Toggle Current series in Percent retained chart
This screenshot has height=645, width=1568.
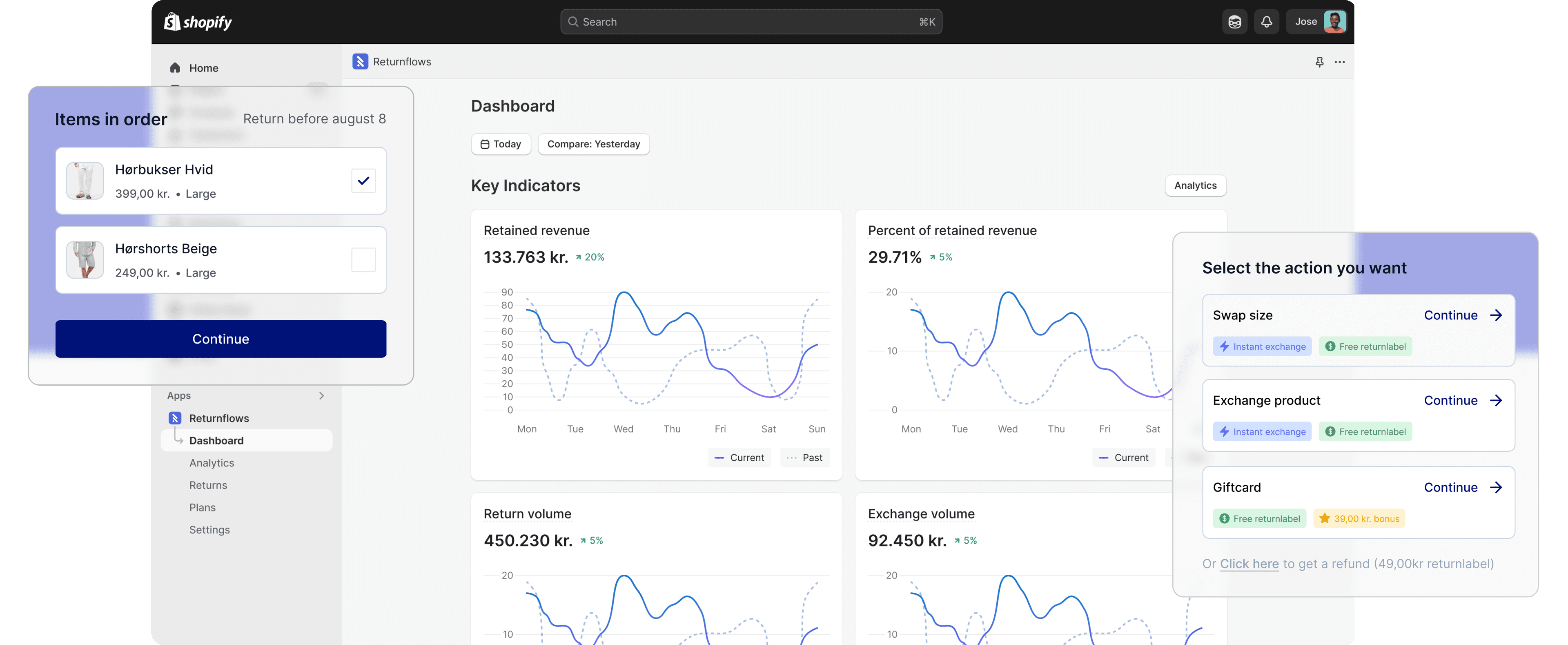[x=1124, y=458]
